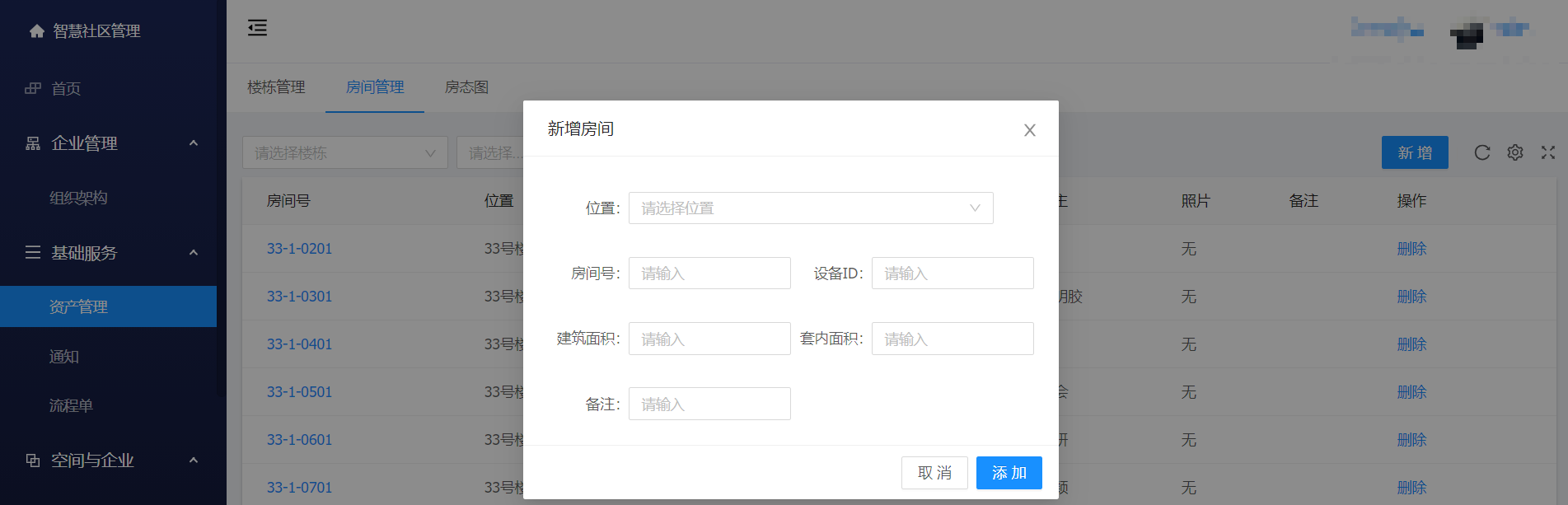Collapse the 空间与企业 menu group
The height and width of the screenshot is (505, 1568).
tap(194, 461)
